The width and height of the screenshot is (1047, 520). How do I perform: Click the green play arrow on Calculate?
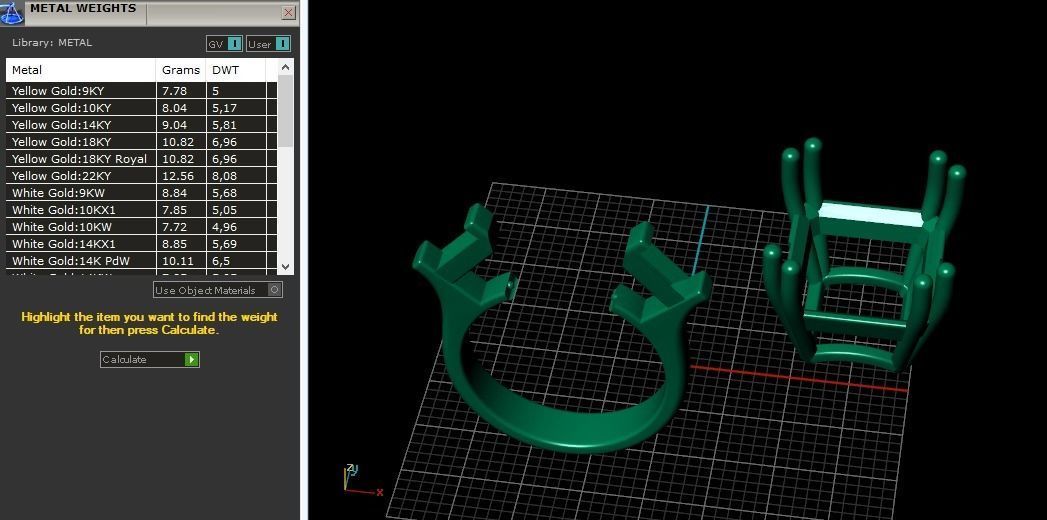coord(192,359)
